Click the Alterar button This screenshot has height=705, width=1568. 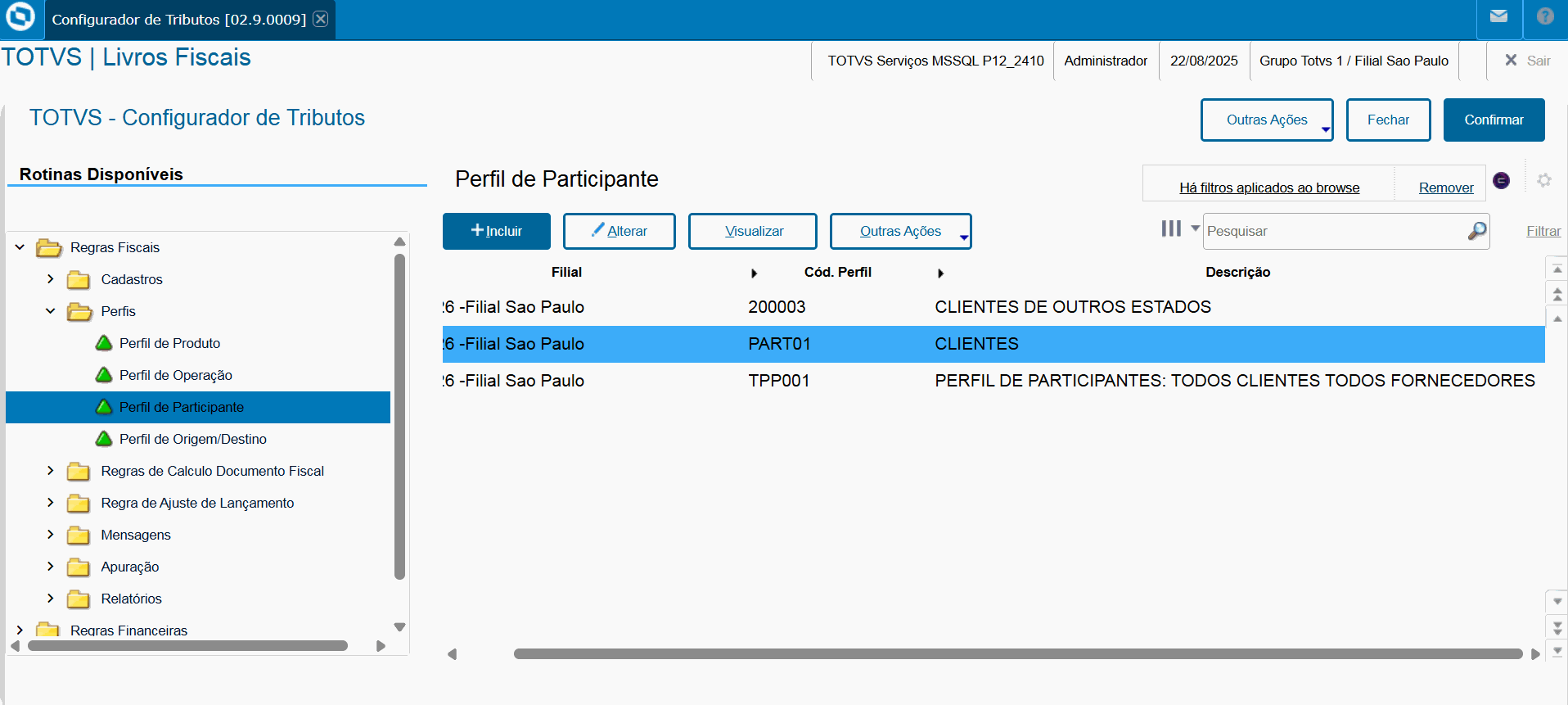click(620, 231)
